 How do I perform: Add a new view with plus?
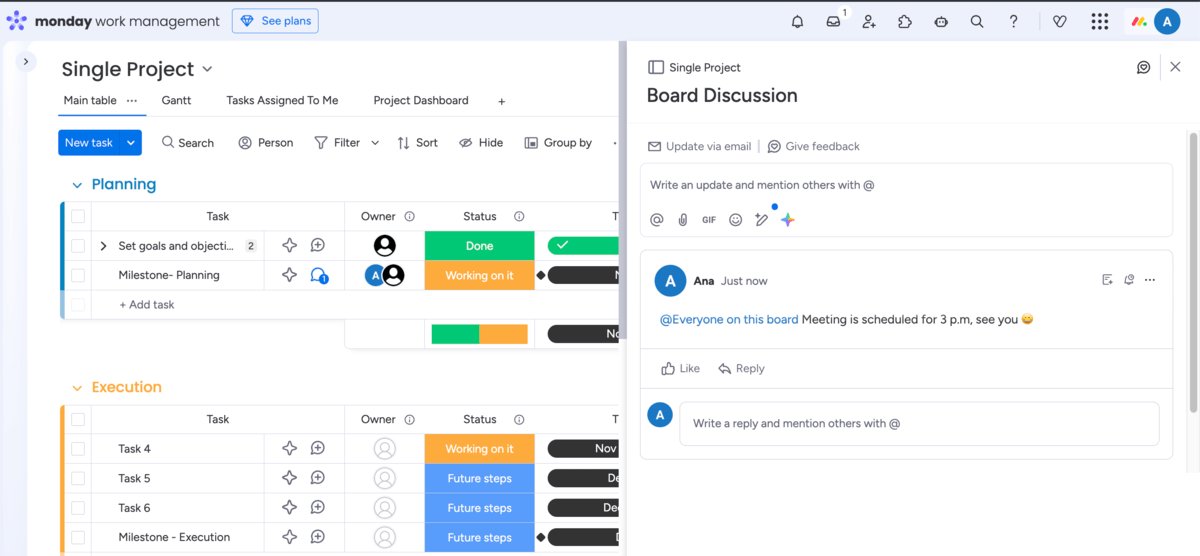click(502, 101)
